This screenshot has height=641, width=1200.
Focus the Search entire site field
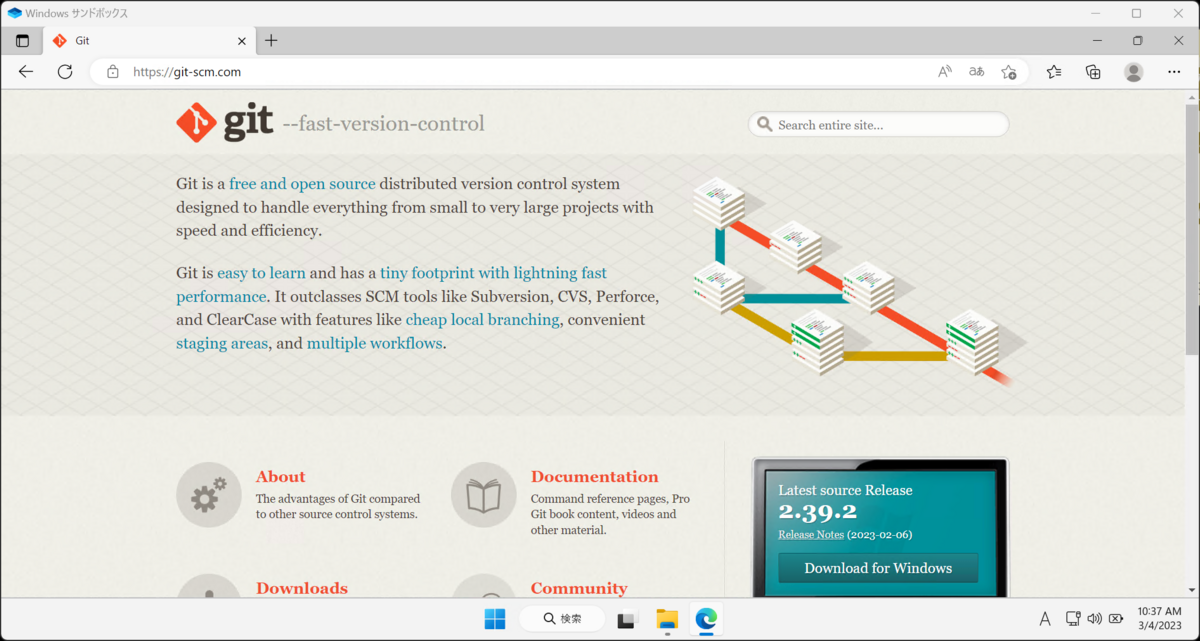[x=878, y=125]
